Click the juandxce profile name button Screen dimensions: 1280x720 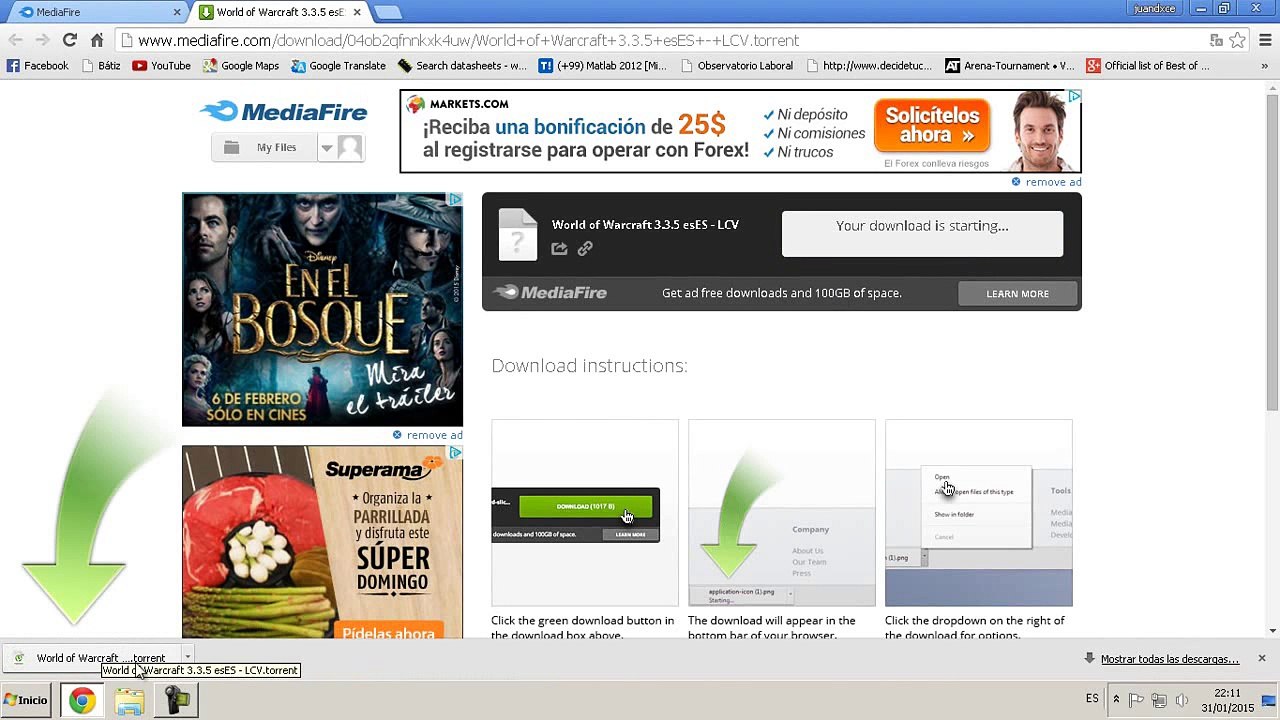coord(1155,9)
